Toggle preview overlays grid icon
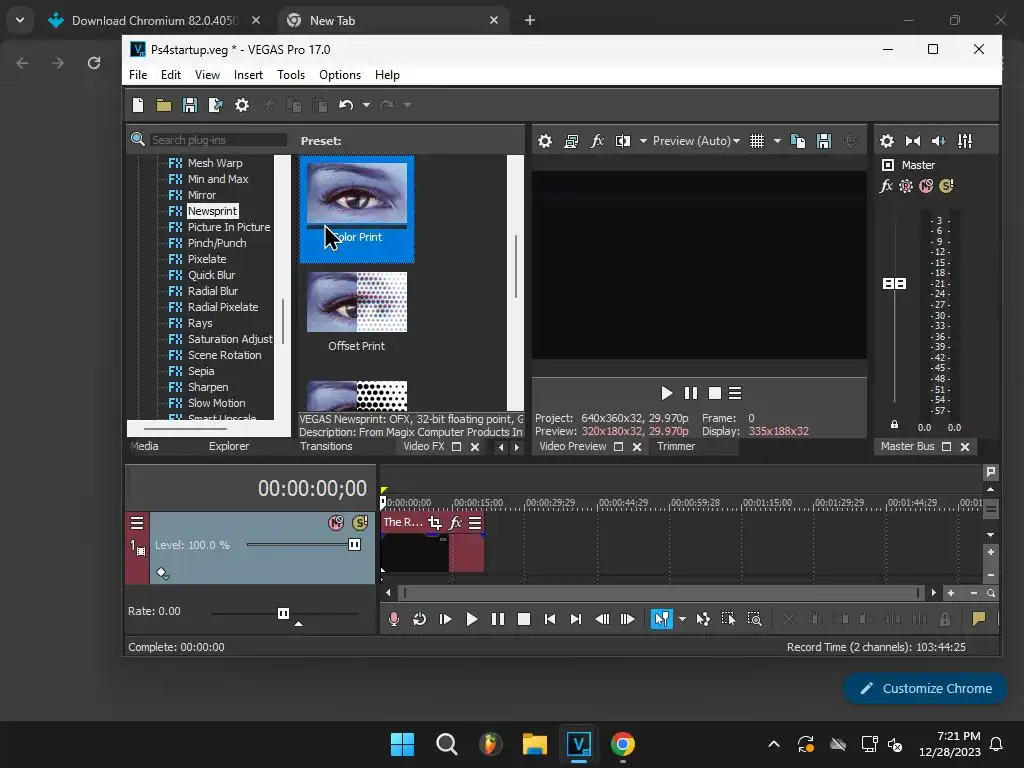This screenshot has height=768, width=1024. 757,141
